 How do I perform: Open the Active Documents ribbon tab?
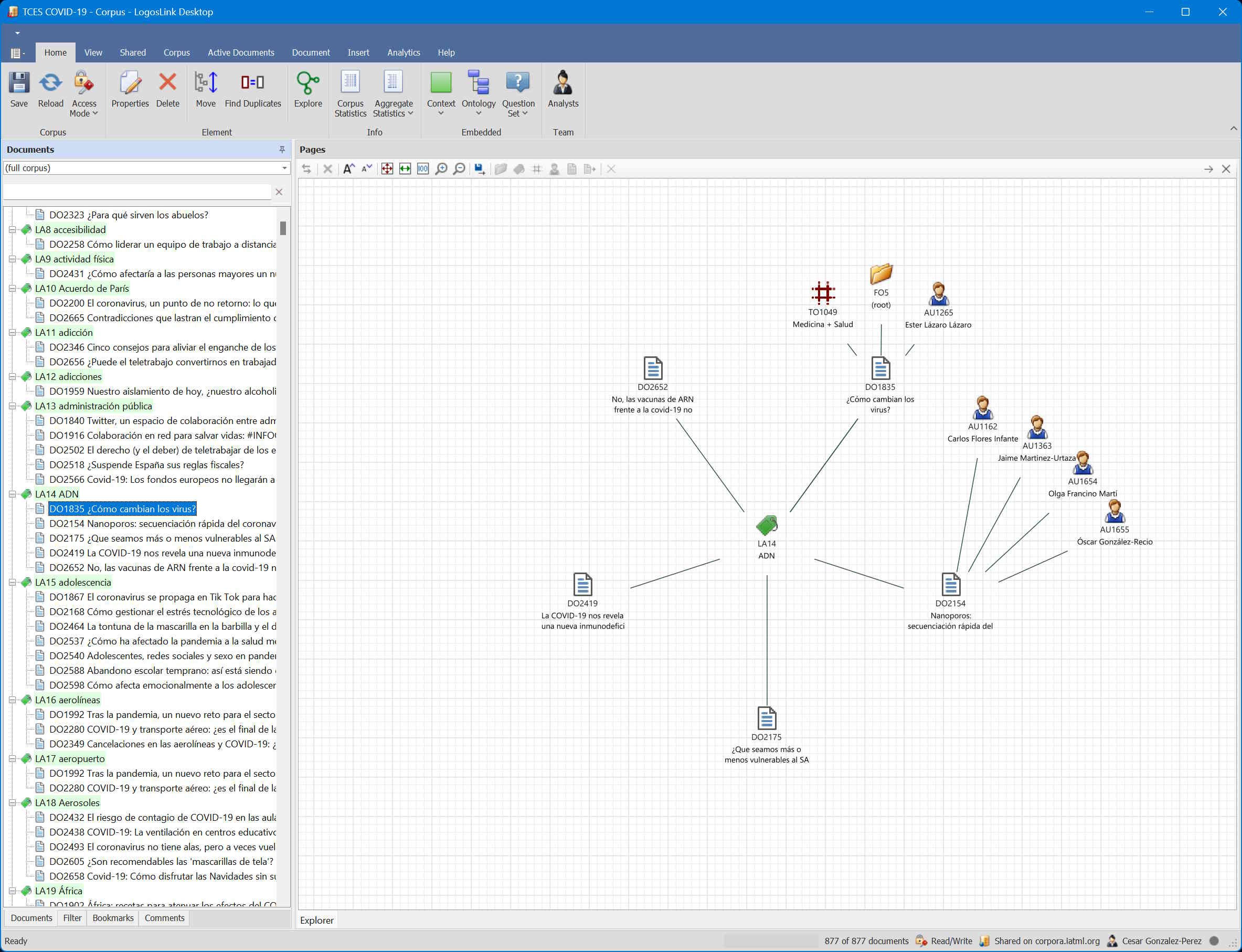click(x=241, y=52)
